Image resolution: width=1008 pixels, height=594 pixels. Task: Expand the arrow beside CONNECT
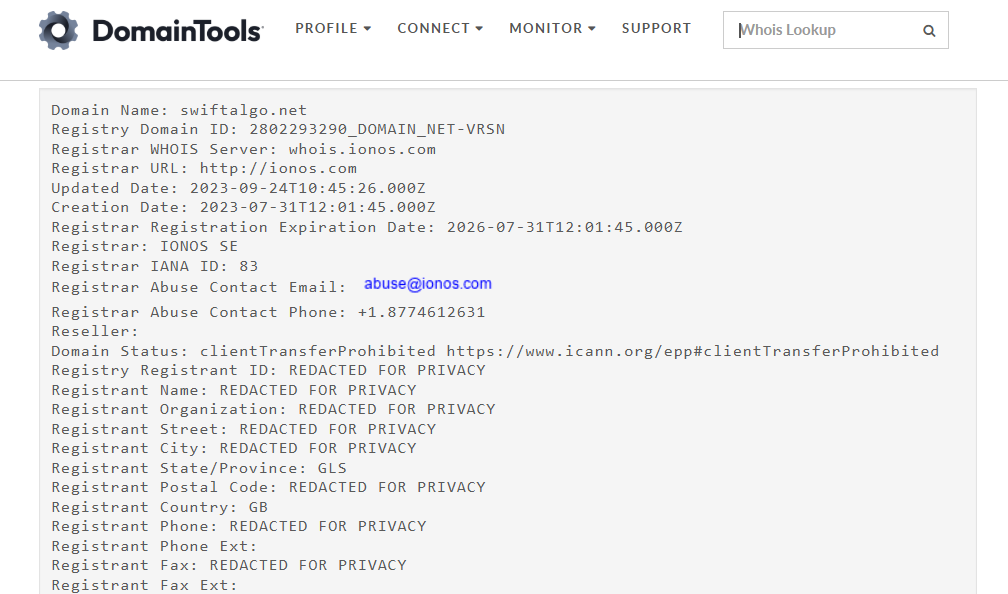coord(479,29)
